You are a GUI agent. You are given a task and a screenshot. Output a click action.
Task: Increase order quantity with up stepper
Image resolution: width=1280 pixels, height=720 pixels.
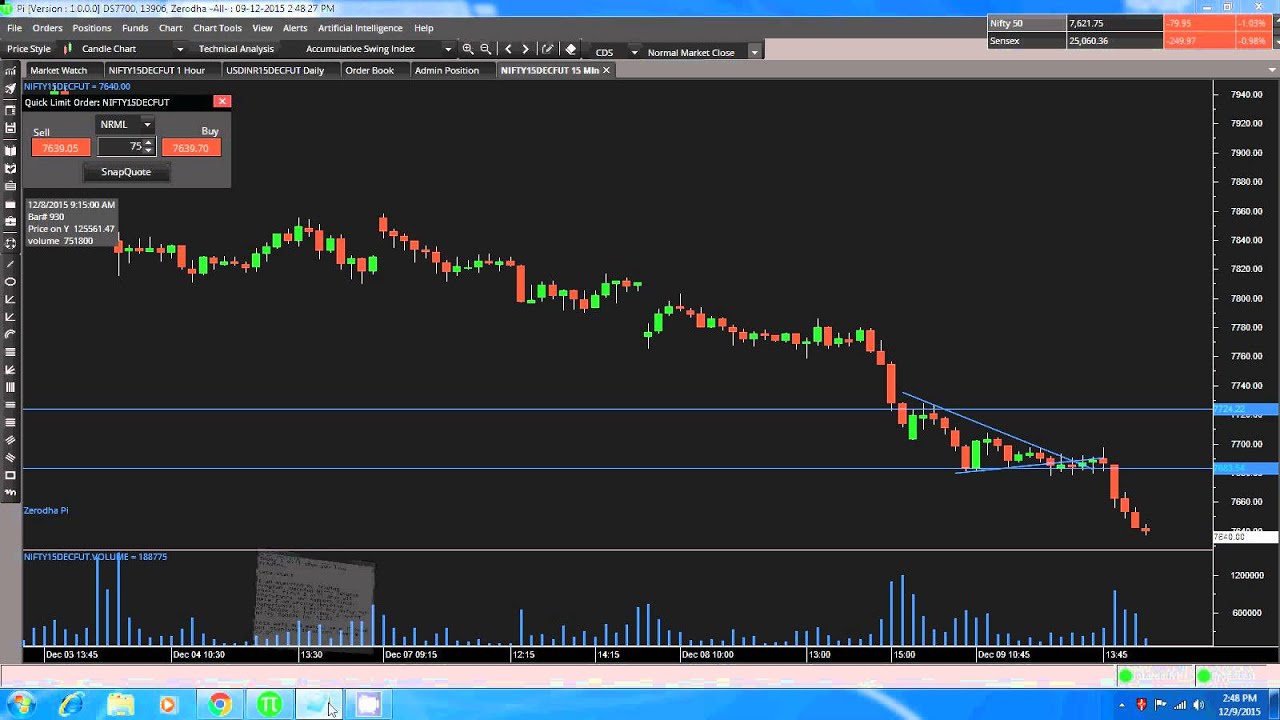point(148,143)
